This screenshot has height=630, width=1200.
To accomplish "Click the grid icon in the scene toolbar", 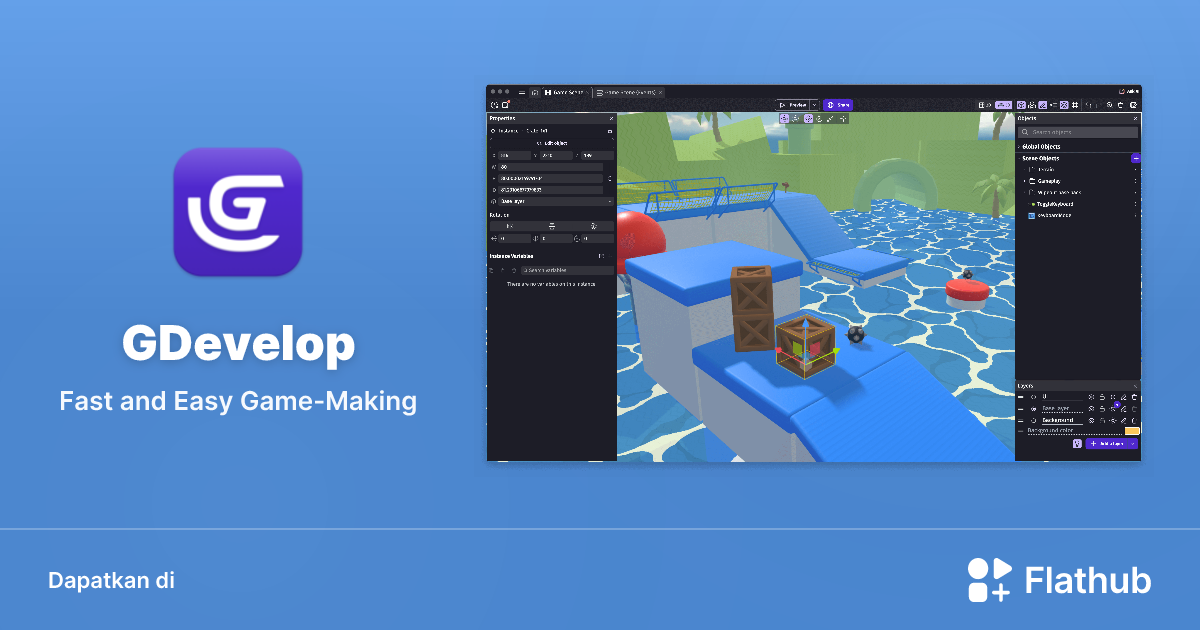I will 1075,105.
